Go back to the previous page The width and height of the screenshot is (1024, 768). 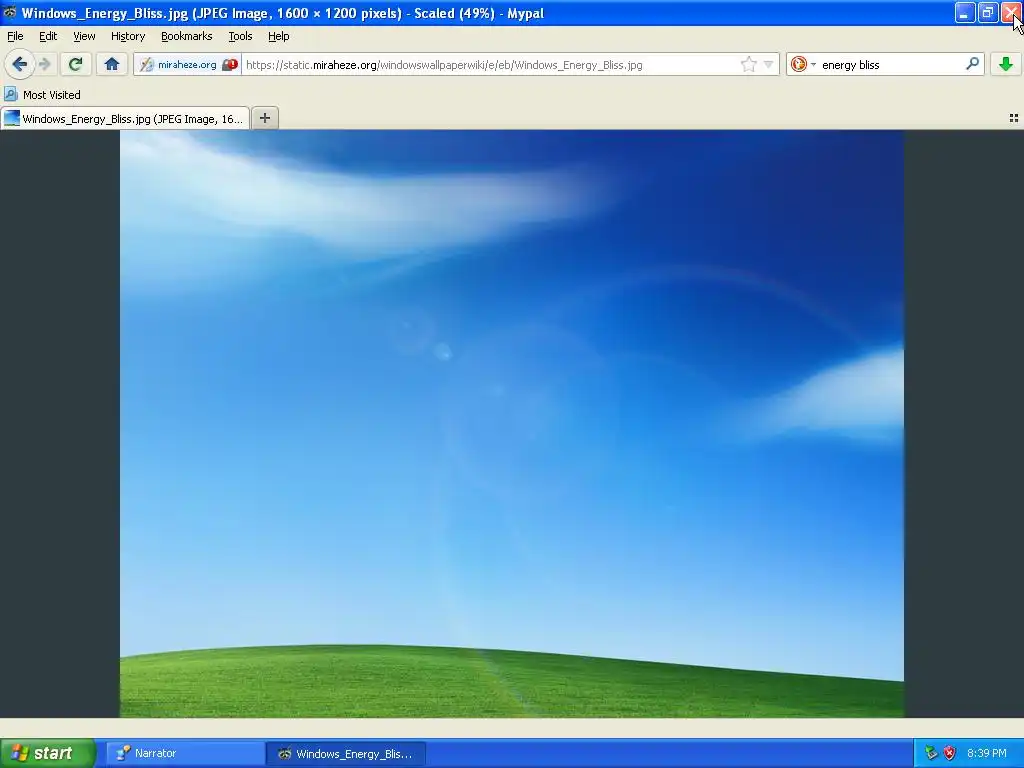[x=19, y=65]
